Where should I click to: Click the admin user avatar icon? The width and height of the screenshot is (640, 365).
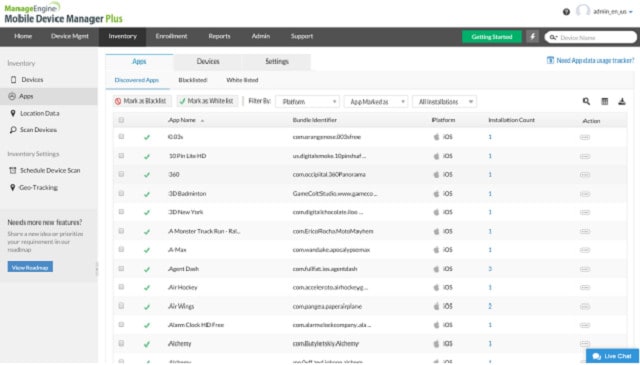coord(582,11)
